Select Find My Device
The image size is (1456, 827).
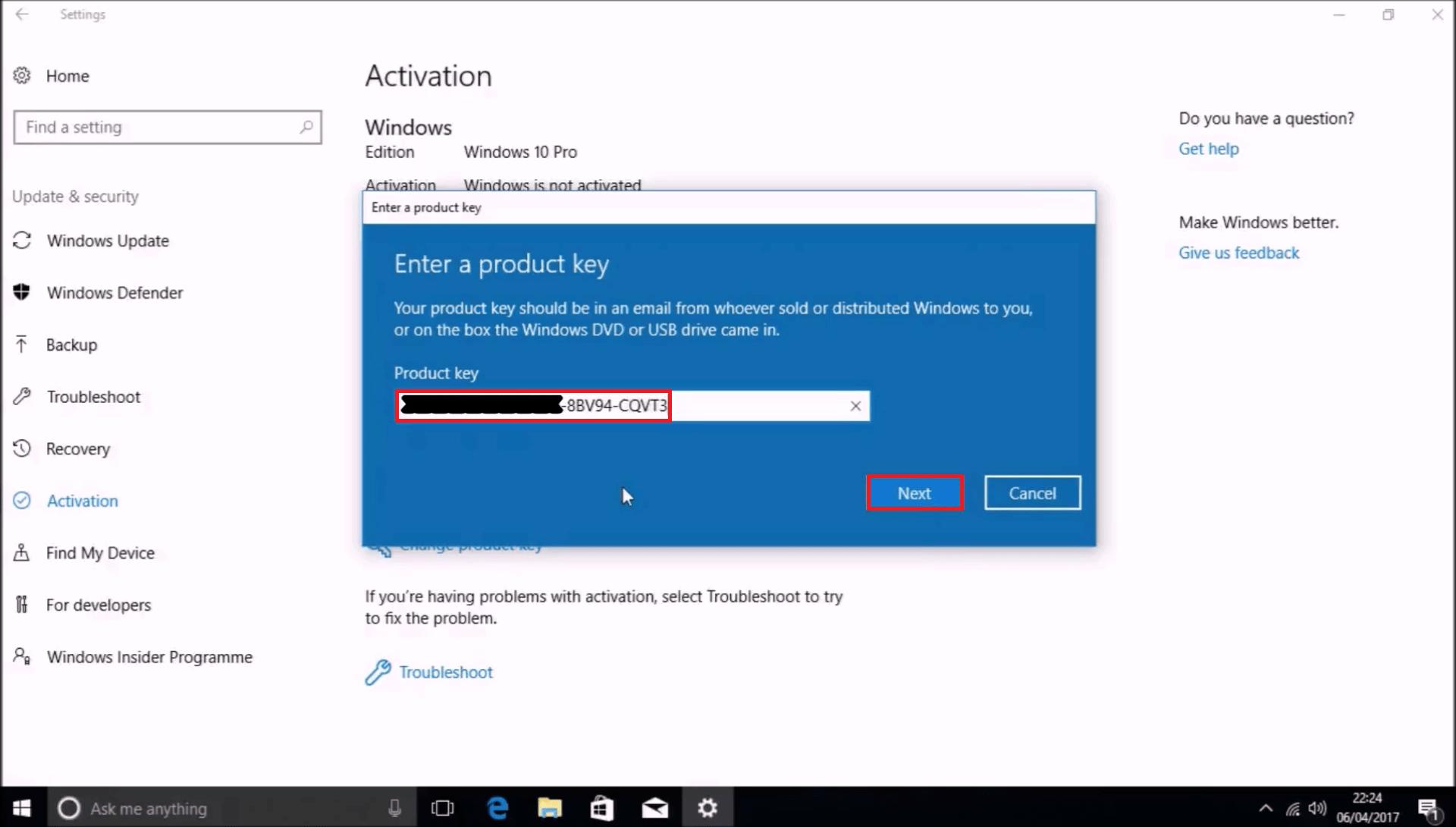[100, 552]
